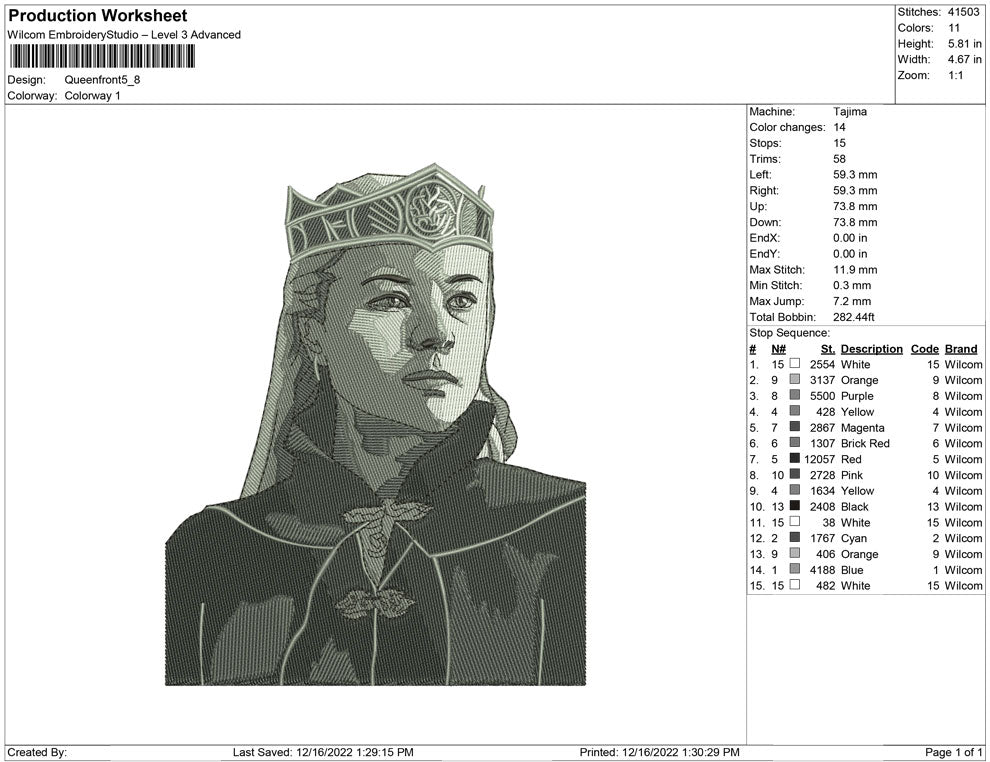The width and height of the screenshot is (990, 762).
Task: Select the Pink description in stop 8
Action: pyautogui.click(x=852, y=475)
